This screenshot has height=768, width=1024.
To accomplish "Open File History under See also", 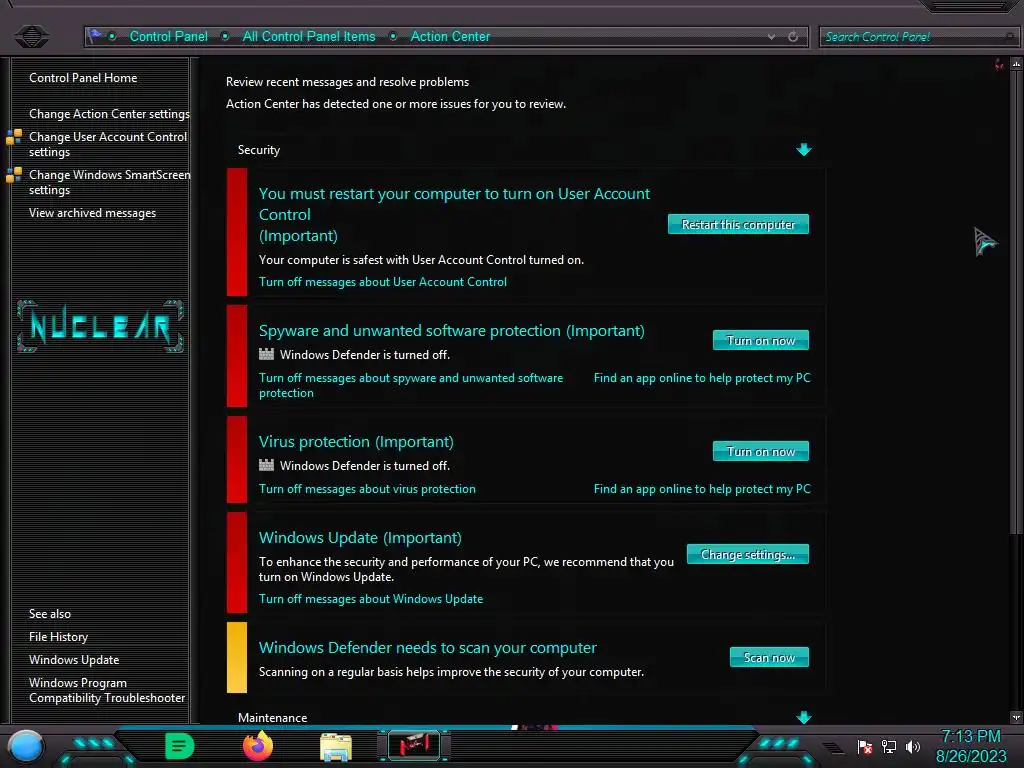I will tap(58, 637).
